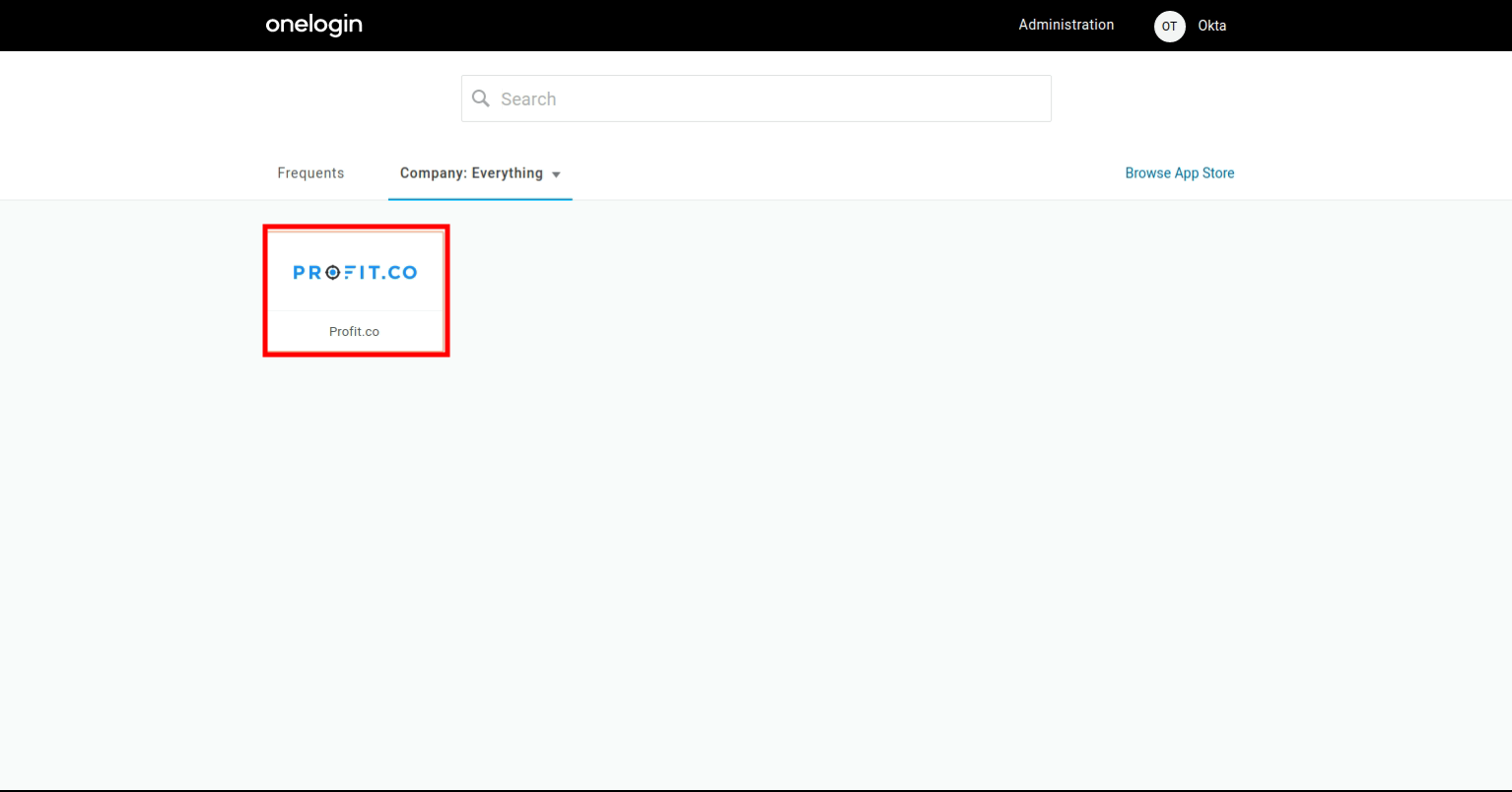This screenshot has width=1512, height=792.
Task: Open the Administration menu
Action: (x=1065, y=25)
